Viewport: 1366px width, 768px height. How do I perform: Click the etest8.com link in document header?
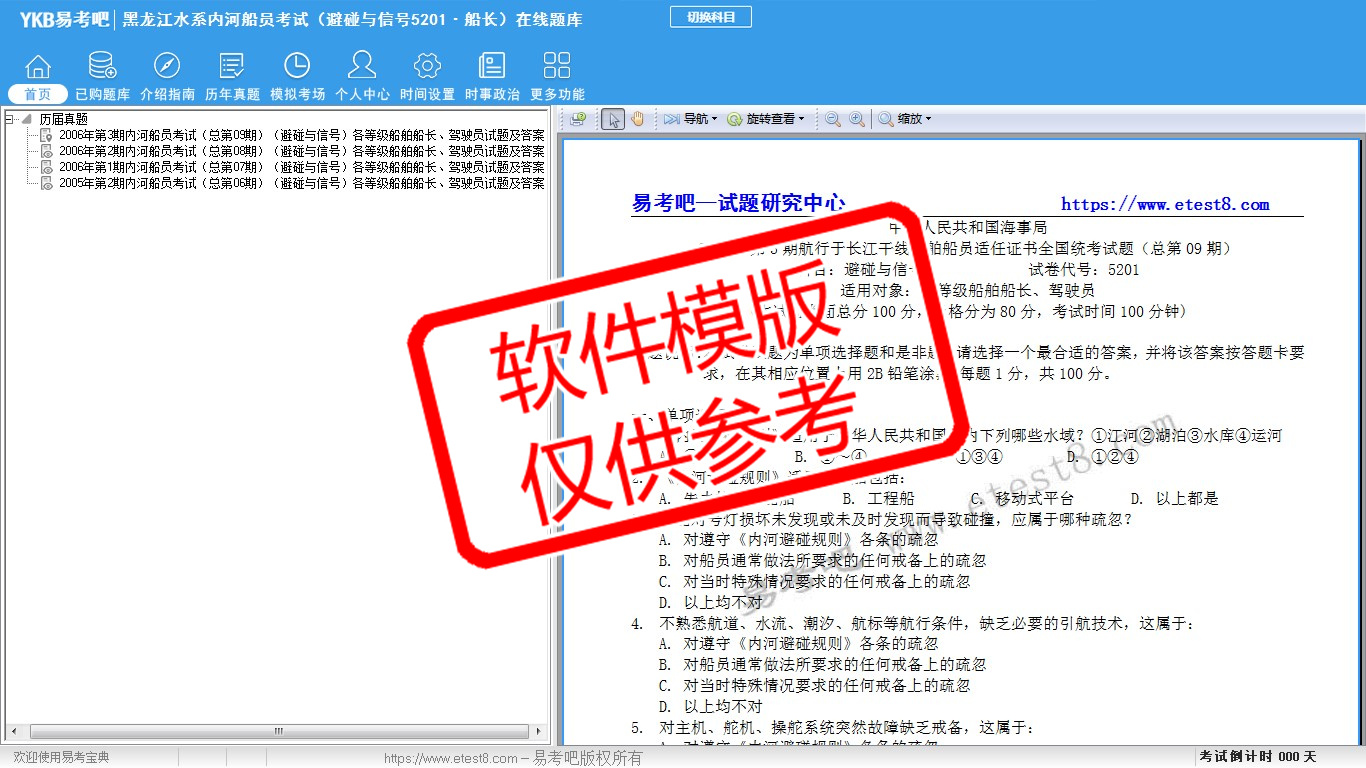coord(1165,205)
